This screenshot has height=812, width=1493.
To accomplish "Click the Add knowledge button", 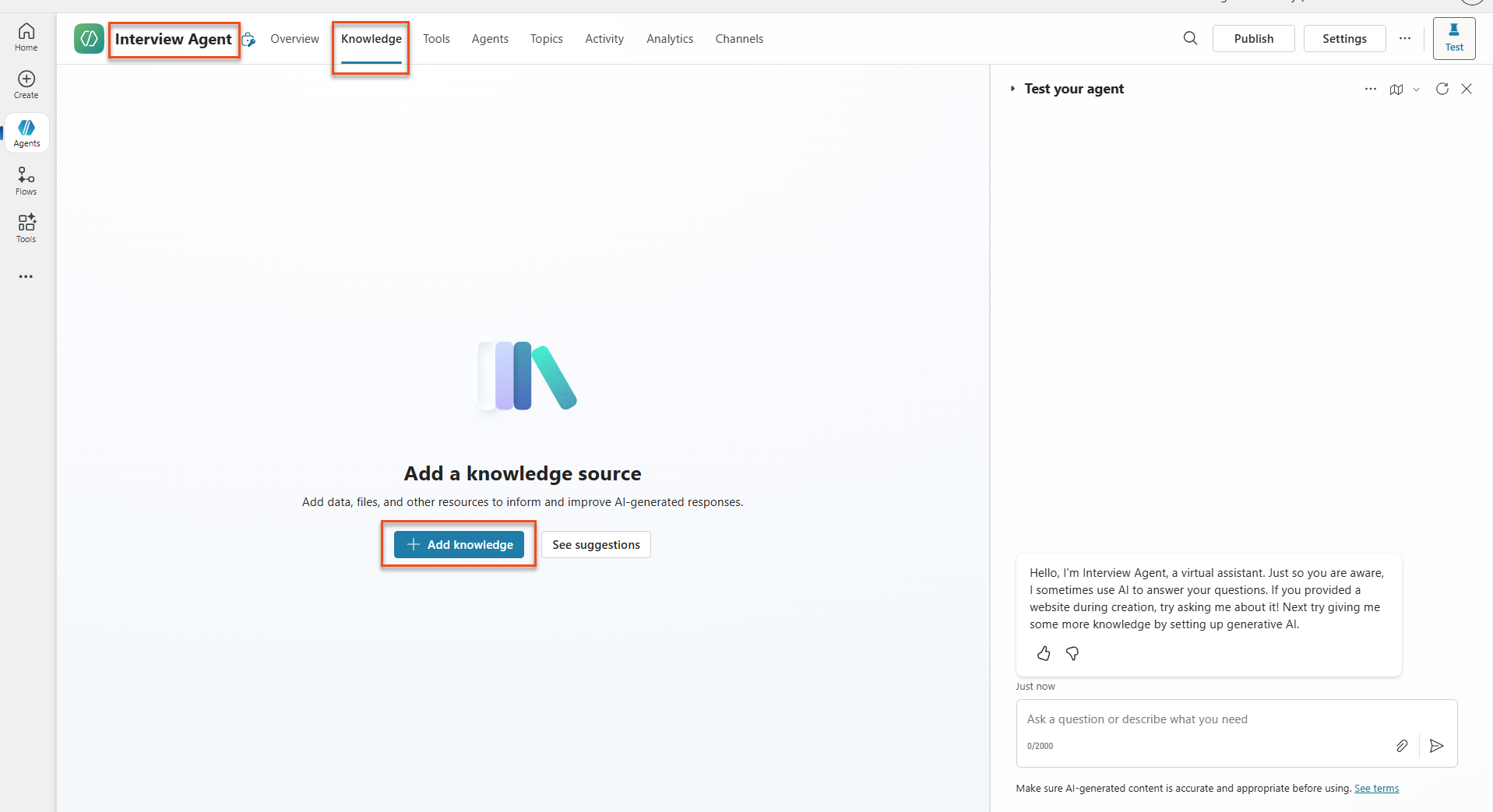I will [x=459, y=544].
